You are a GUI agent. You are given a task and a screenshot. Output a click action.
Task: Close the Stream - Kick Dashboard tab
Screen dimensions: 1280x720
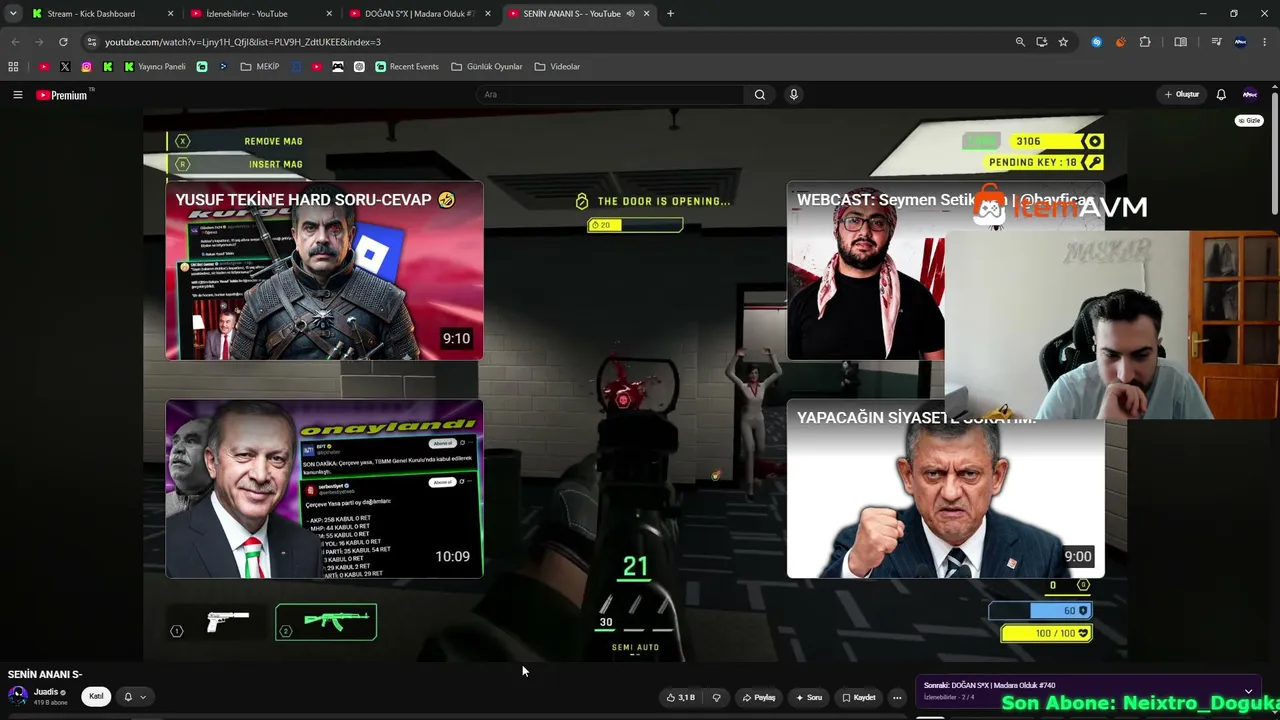tap(170, 14)
